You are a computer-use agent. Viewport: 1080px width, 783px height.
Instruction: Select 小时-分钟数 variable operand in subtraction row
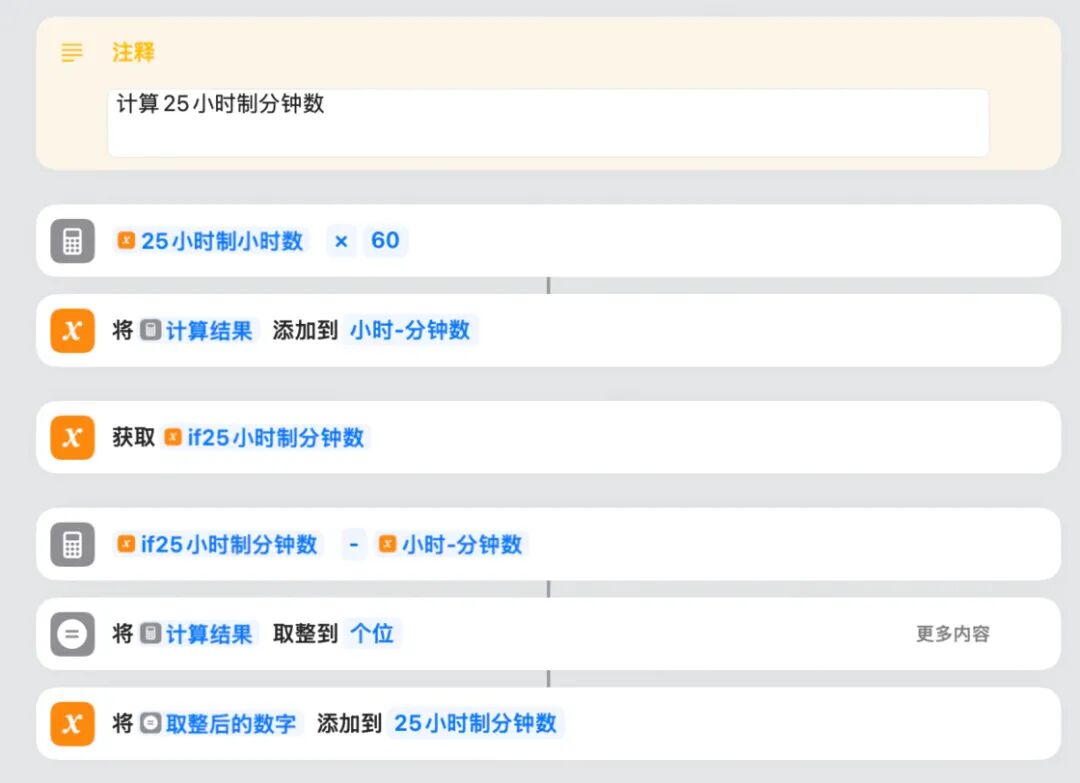click(x=451, y=545)
